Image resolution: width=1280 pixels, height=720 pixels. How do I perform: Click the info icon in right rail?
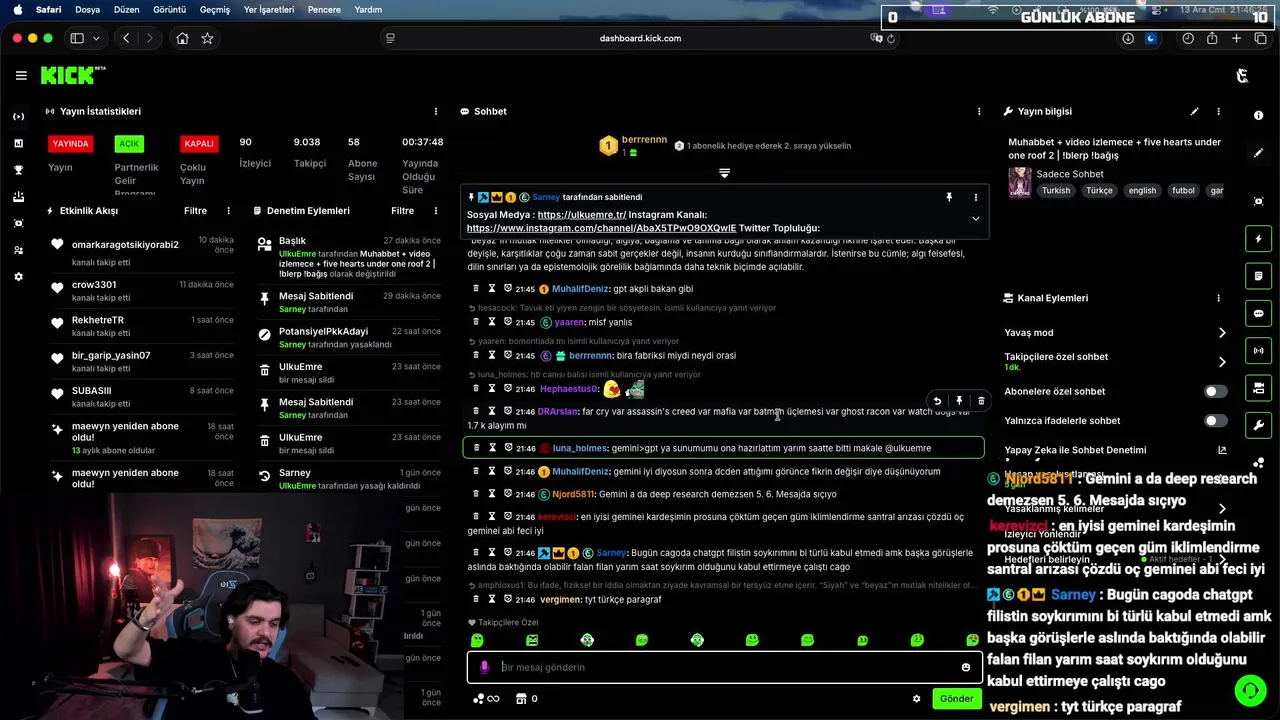[x=1259, y=116]
